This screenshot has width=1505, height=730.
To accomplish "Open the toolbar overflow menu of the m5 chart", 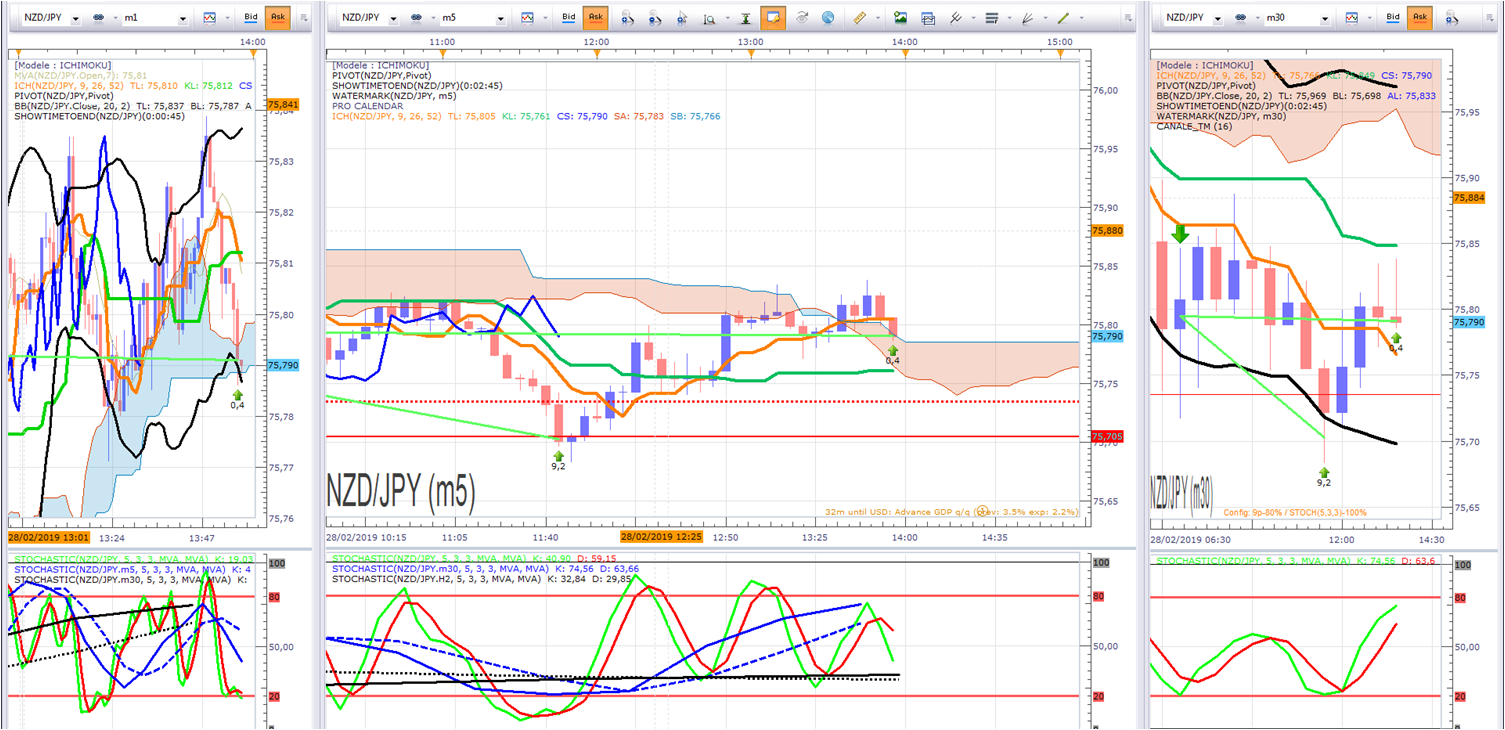I will pos(1128,18).
